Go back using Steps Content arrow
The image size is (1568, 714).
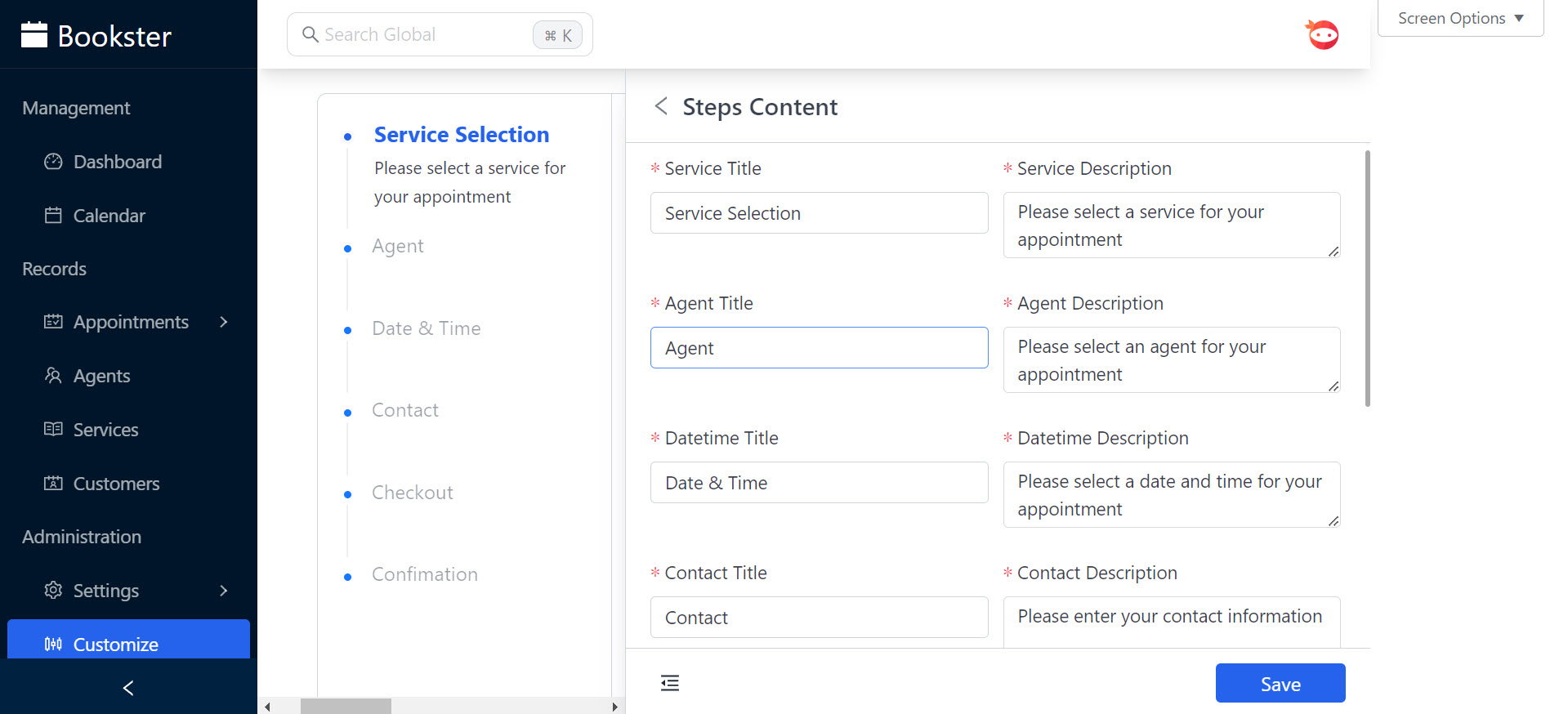click(x=661, y=106)
